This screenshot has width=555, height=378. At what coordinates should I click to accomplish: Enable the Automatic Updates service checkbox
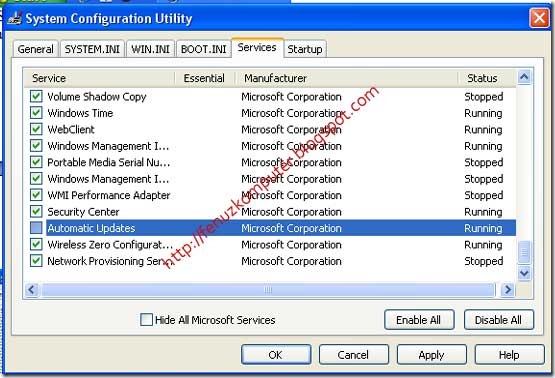pyautogui.click(x=36, y=228)
